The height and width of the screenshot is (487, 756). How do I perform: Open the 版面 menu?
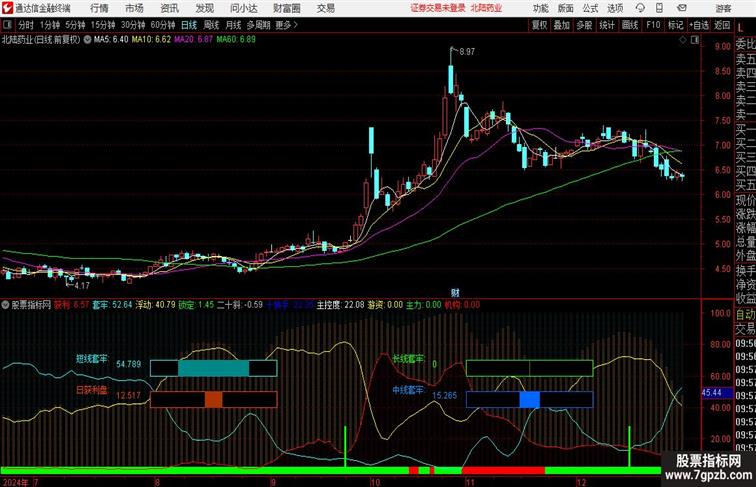click(566, 8)
